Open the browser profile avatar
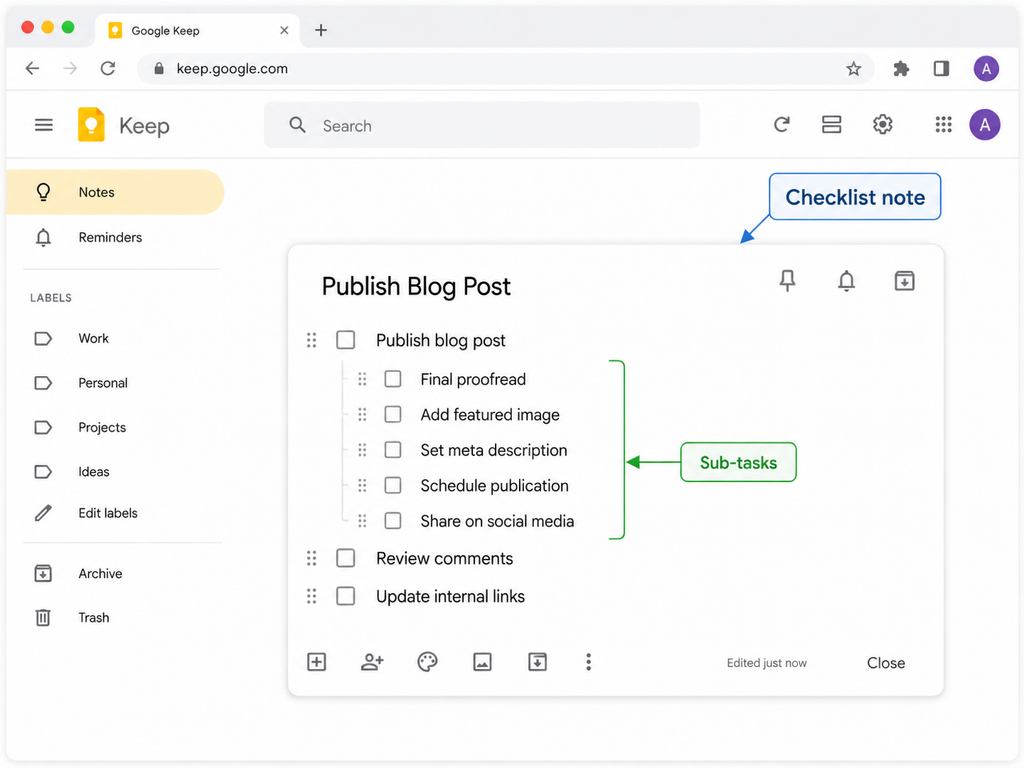1024x768 pixels. pos(986,69)
